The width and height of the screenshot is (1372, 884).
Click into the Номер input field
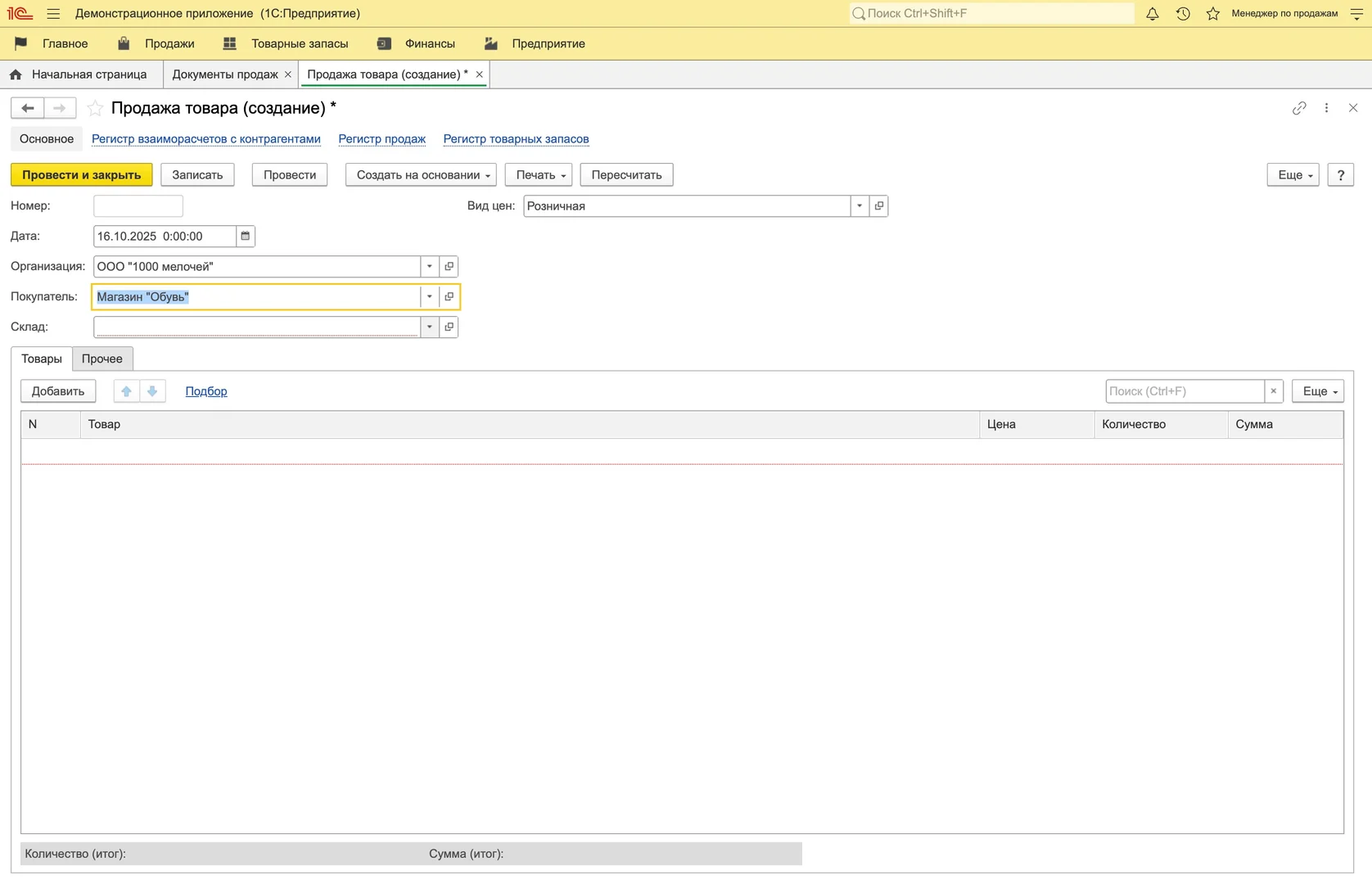click(138, 206)
